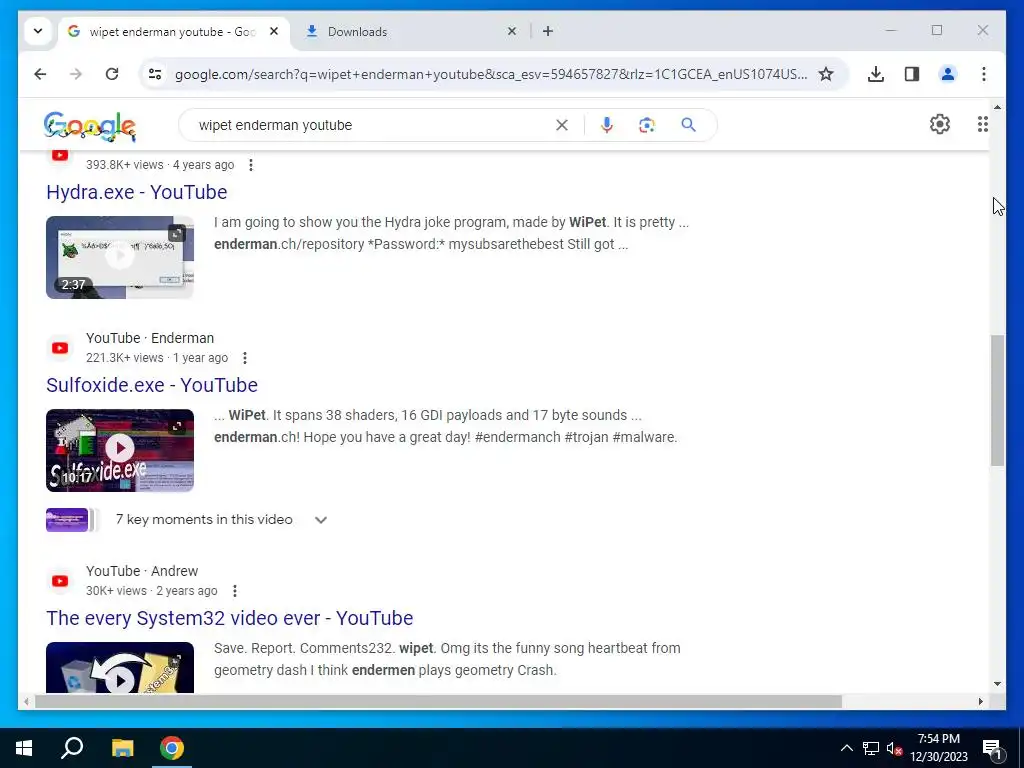Click the magnifier search button
The width and height of the screenshot is (1024, 768).
tap(688, 125)
